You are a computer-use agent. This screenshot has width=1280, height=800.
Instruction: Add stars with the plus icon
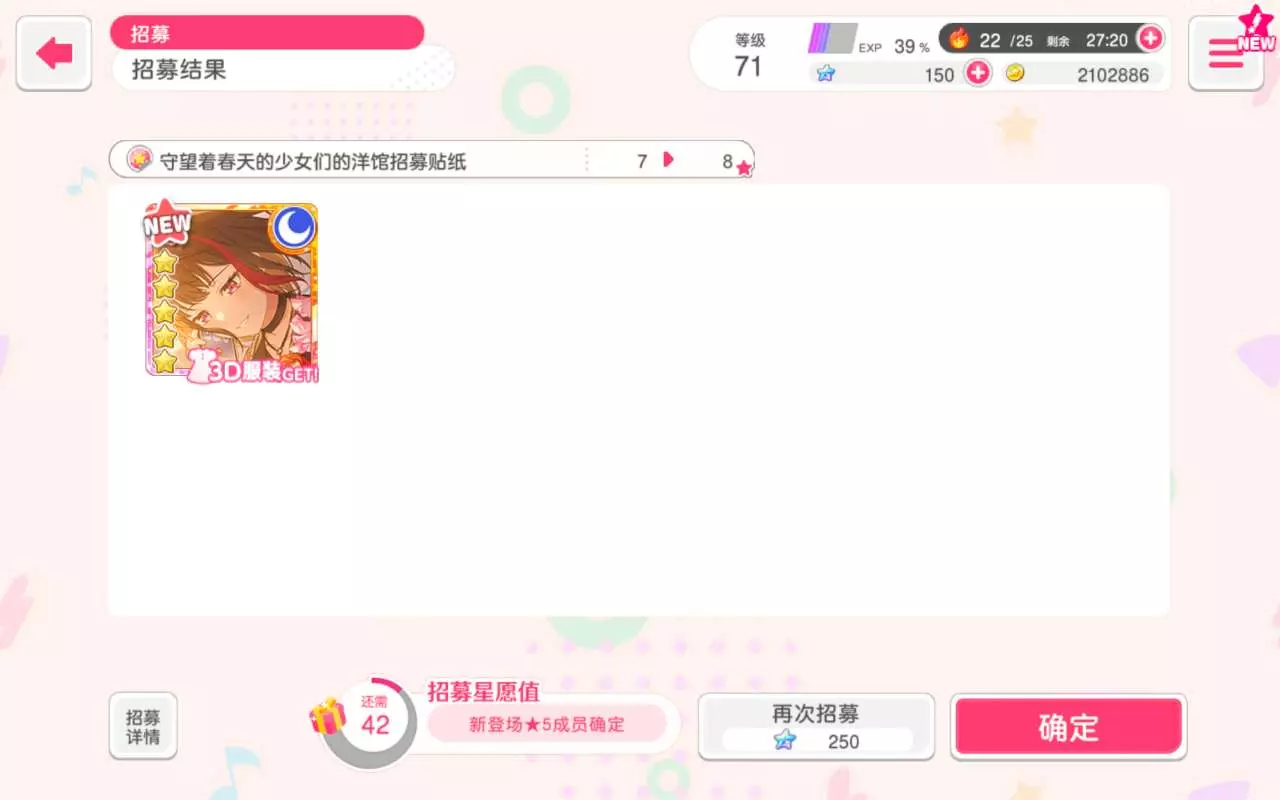tap(978, 73)
